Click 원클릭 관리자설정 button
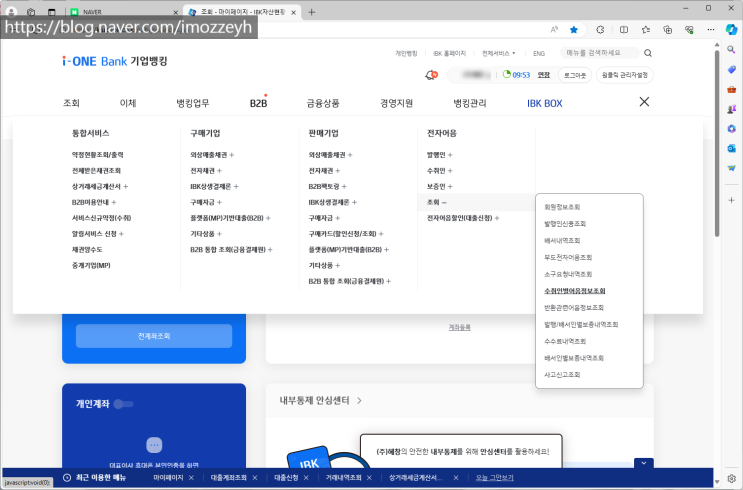743x490 pixels. (x=625, y=75)
